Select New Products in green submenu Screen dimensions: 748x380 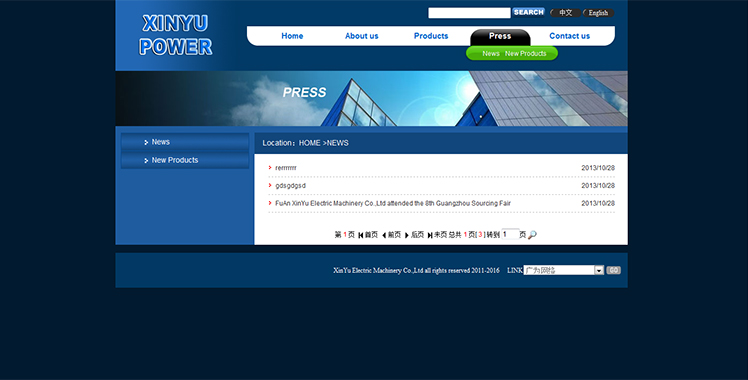[526, 53]
